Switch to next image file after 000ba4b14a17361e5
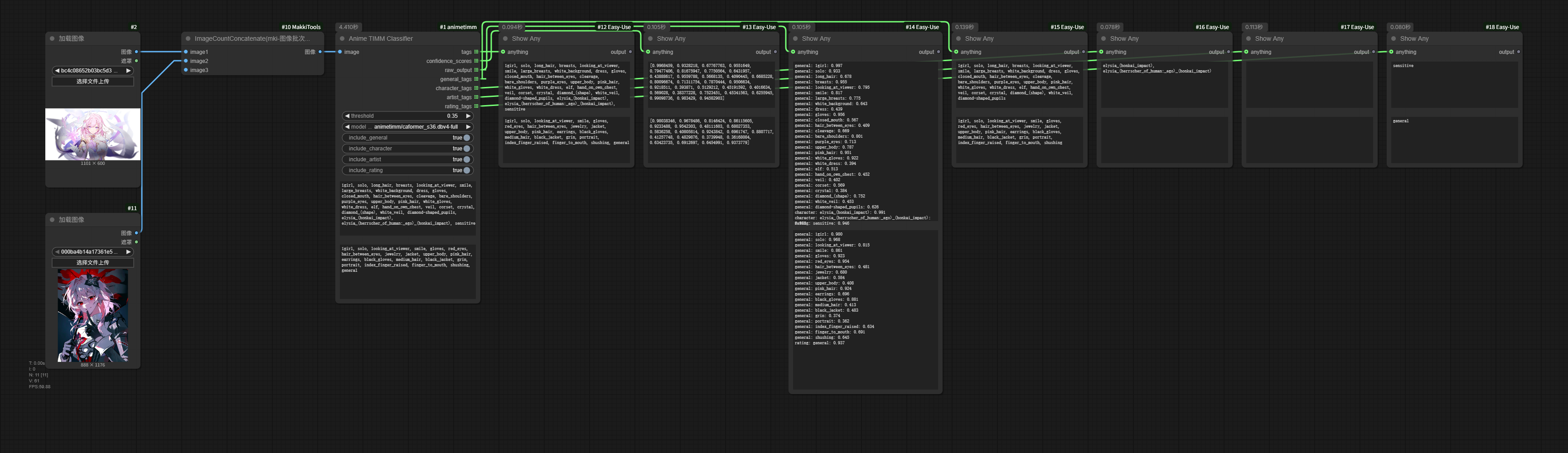 [128, 252]
